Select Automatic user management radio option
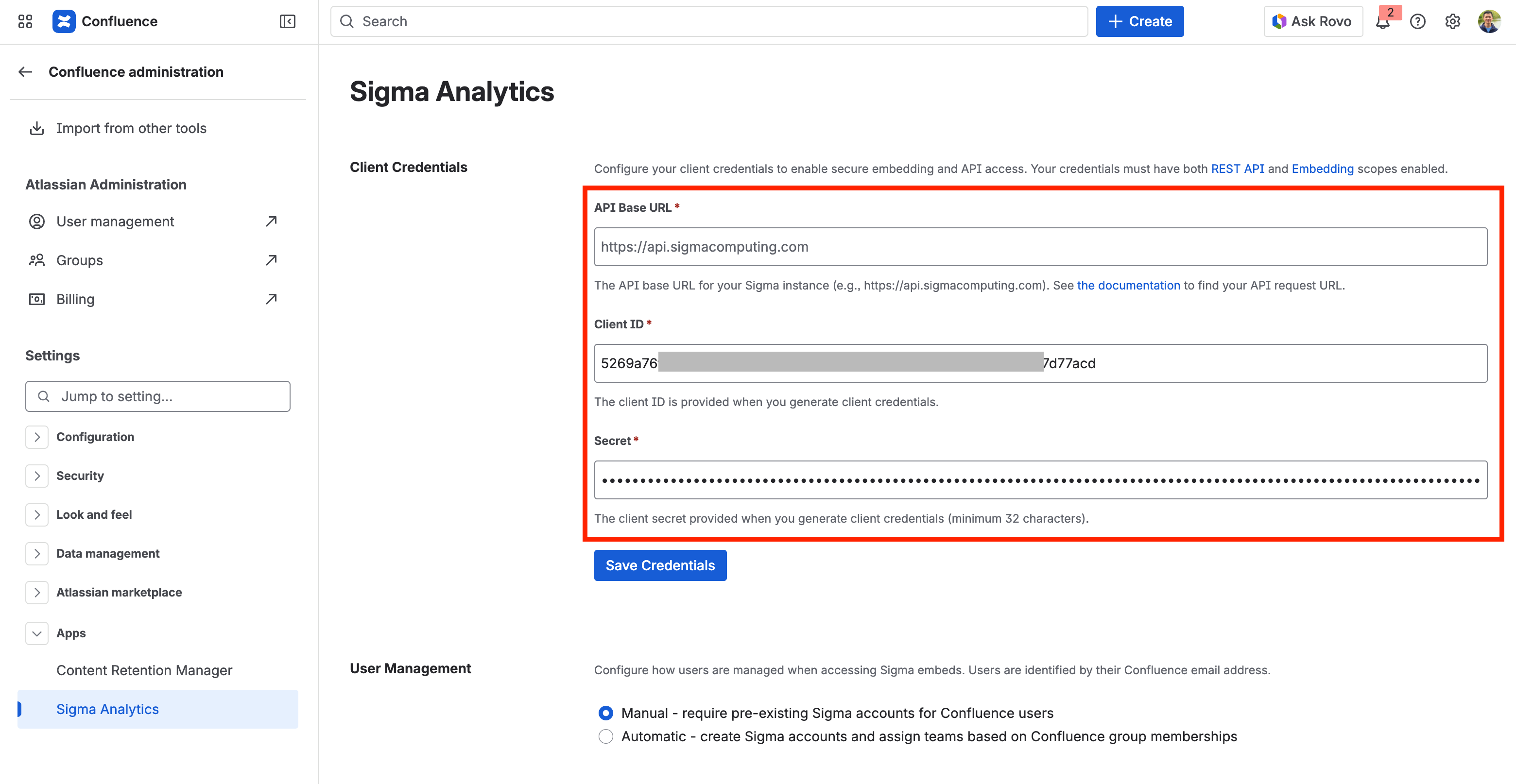1516x784 pixels. pyautogui.click(x=605, y=736)
